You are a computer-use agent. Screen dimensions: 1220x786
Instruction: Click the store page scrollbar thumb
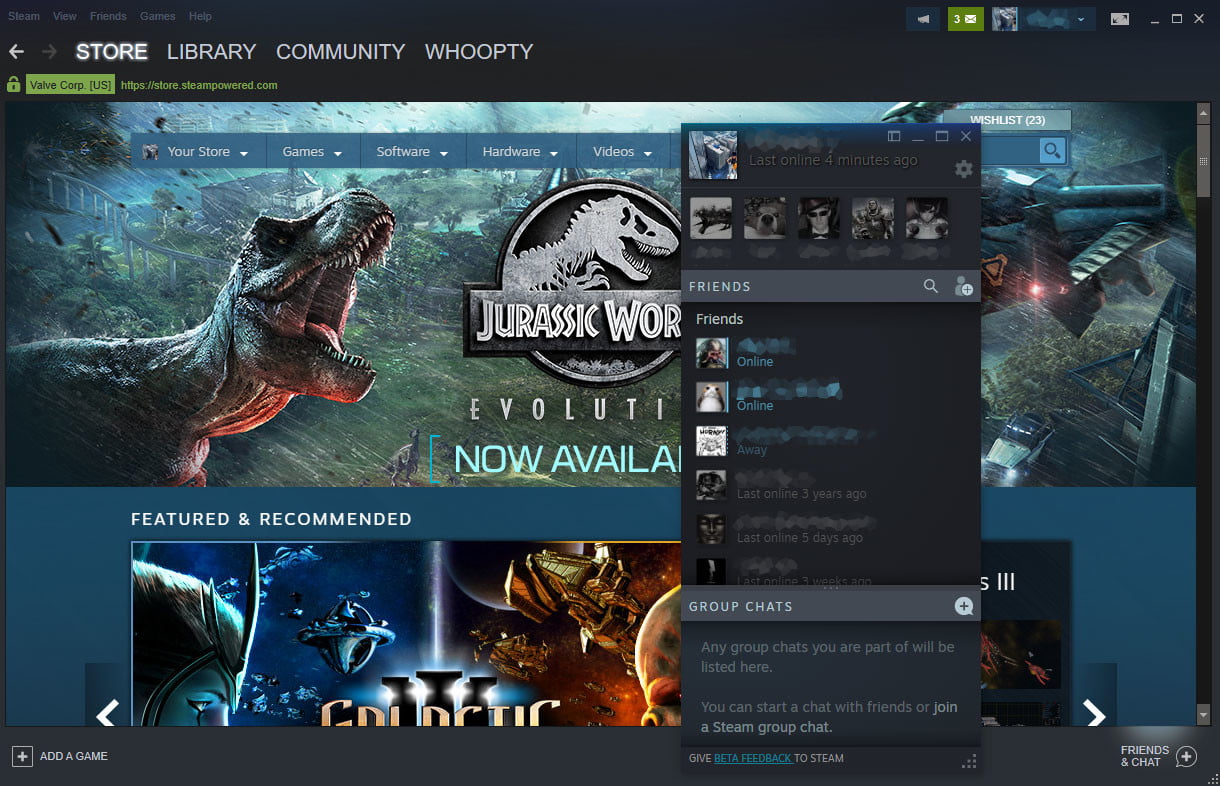(1203, 160)
